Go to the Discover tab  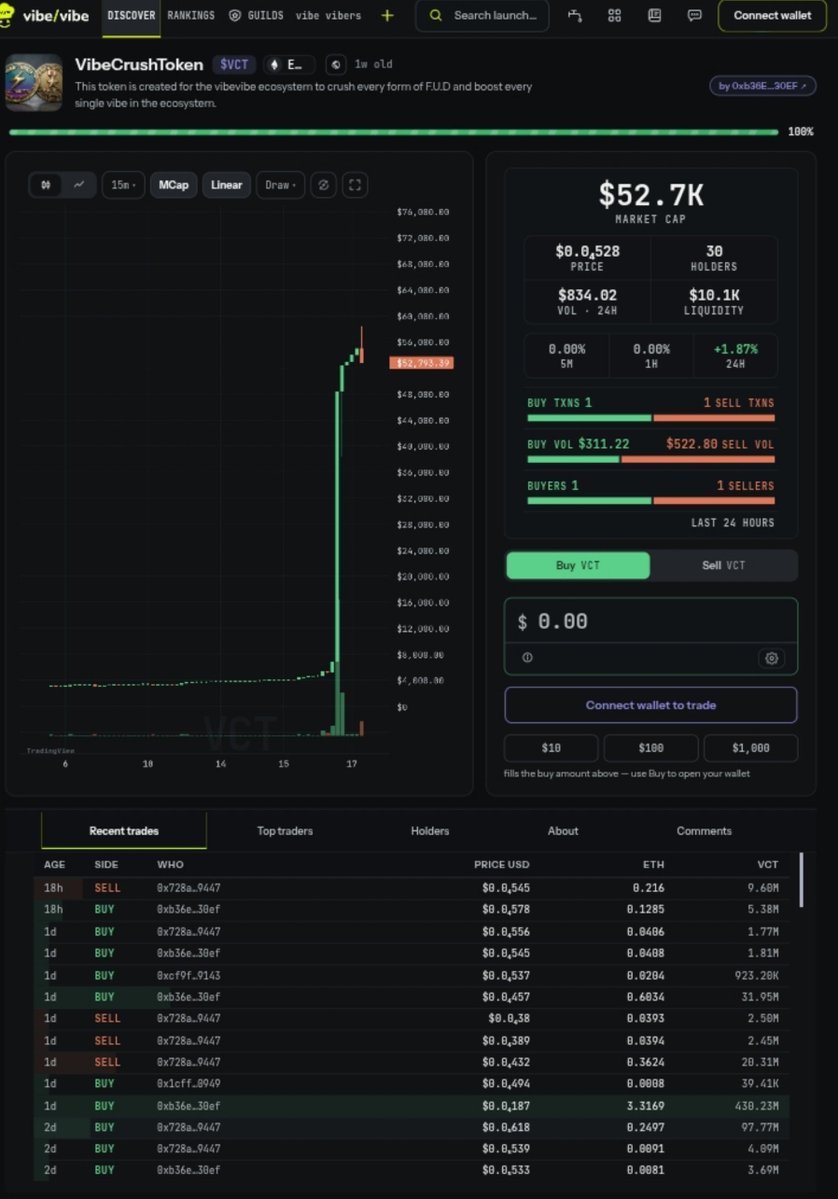pos(131,15)
